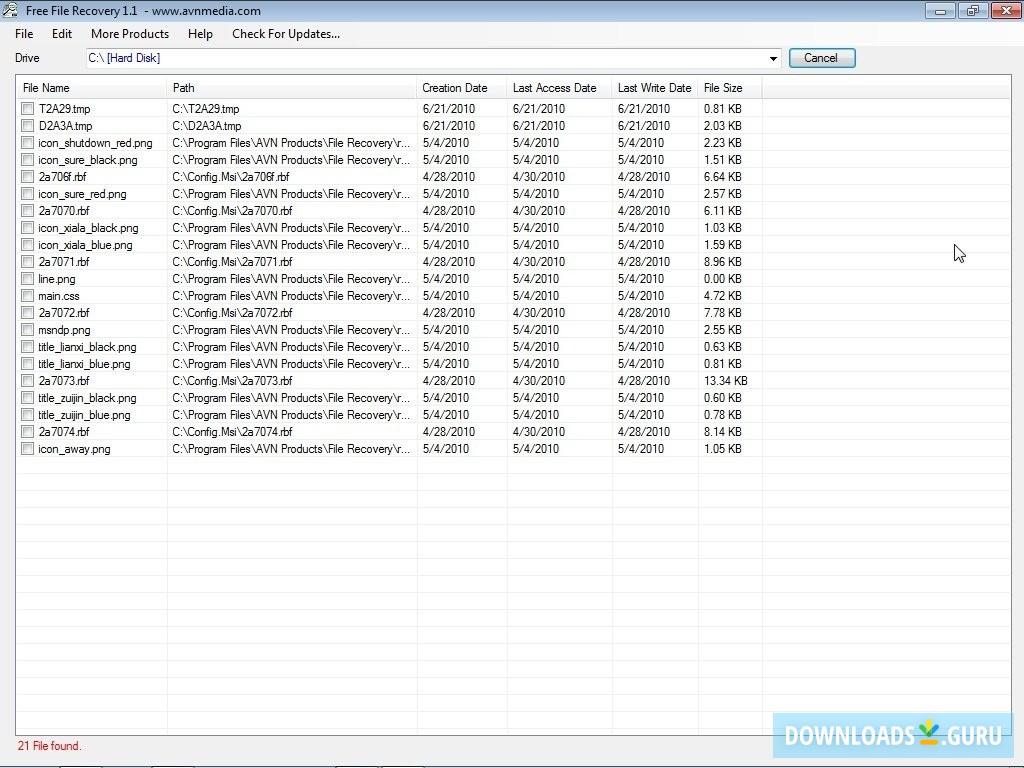Tick the 2a7072.rbf checkbox
1024x768 pixels.
27,312
